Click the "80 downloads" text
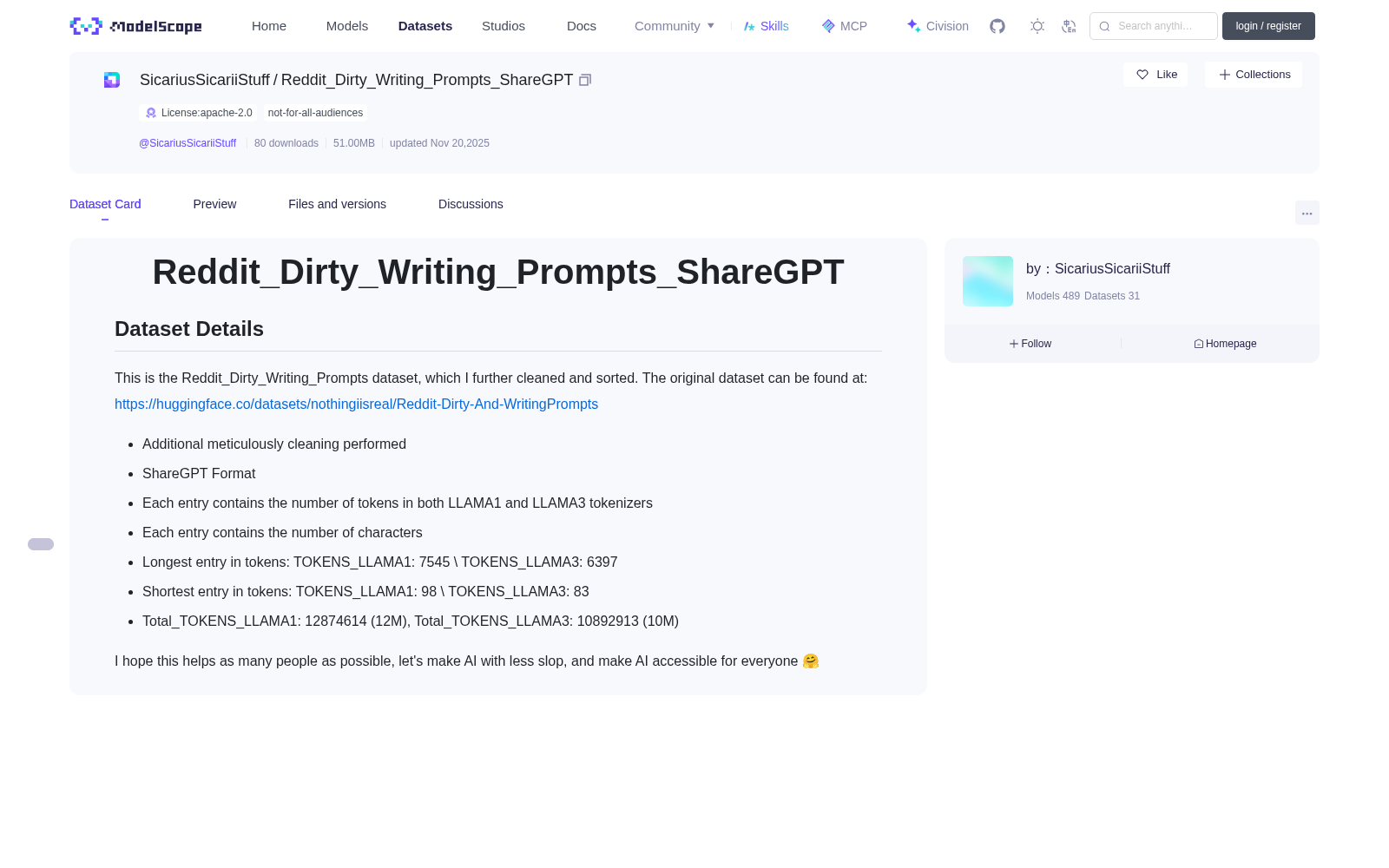This screenshot has width=1389, height=868. click(286, 143)
